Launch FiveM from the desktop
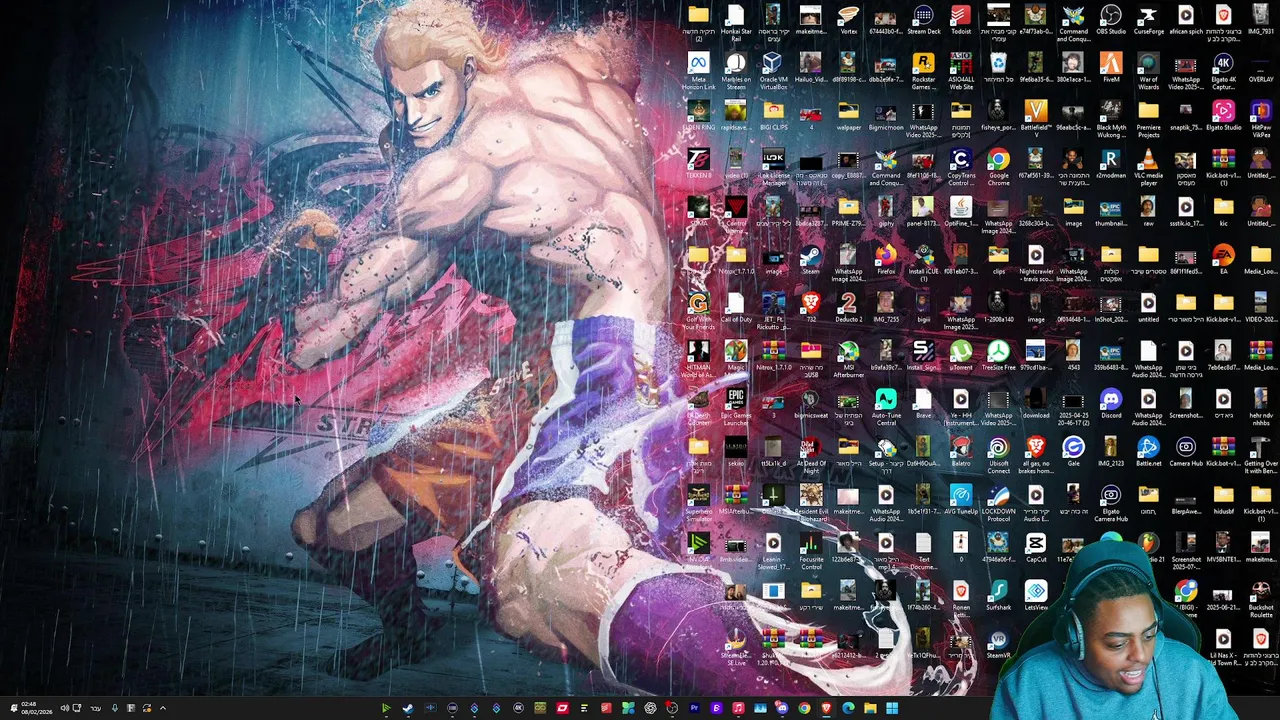The image size is (1280, 720). click(1110, 68)
